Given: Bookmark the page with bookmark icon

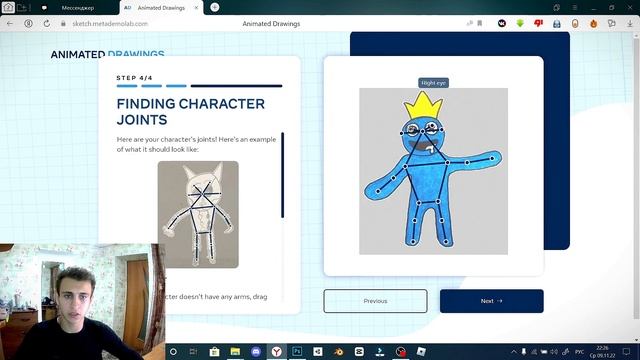Looking at the screenshot, I should [x=480, y=24].
